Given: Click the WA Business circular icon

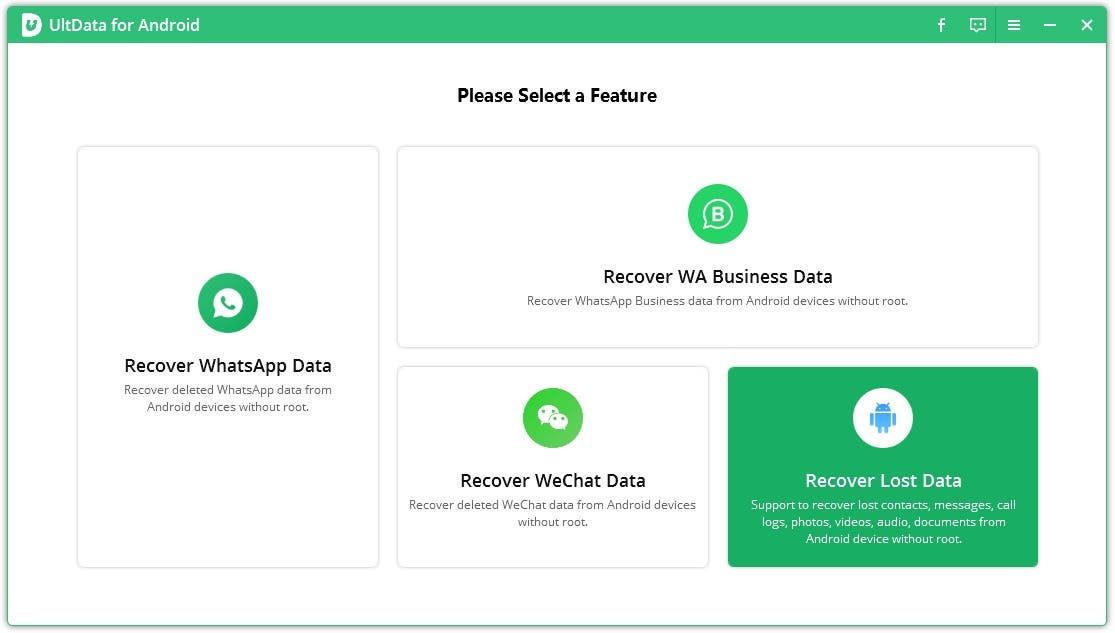Looking at the screenshot, I should (717, 214).
